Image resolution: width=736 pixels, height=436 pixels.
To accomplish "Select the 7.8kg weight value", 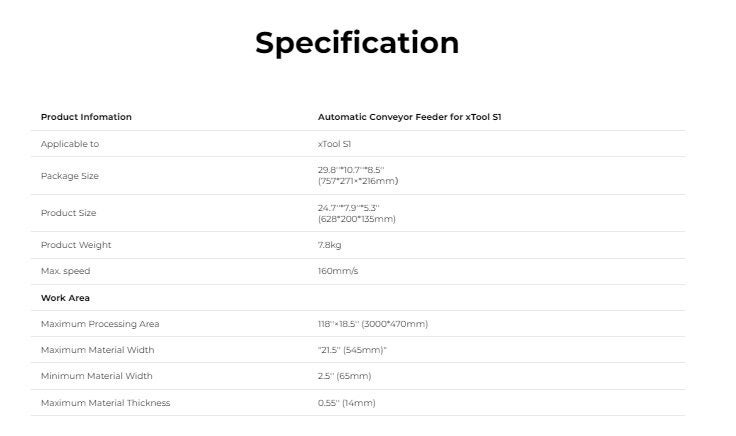I will (x=330, y=245).
